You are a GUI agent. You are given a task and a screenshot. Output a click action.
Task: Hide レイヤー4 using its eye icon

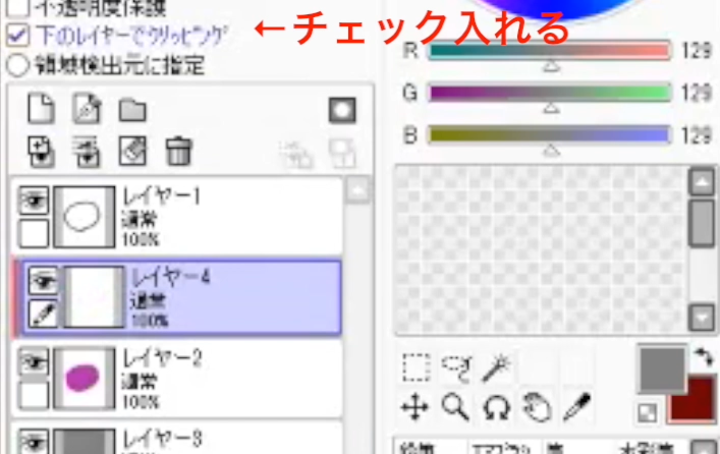click(x=43, y=280)
